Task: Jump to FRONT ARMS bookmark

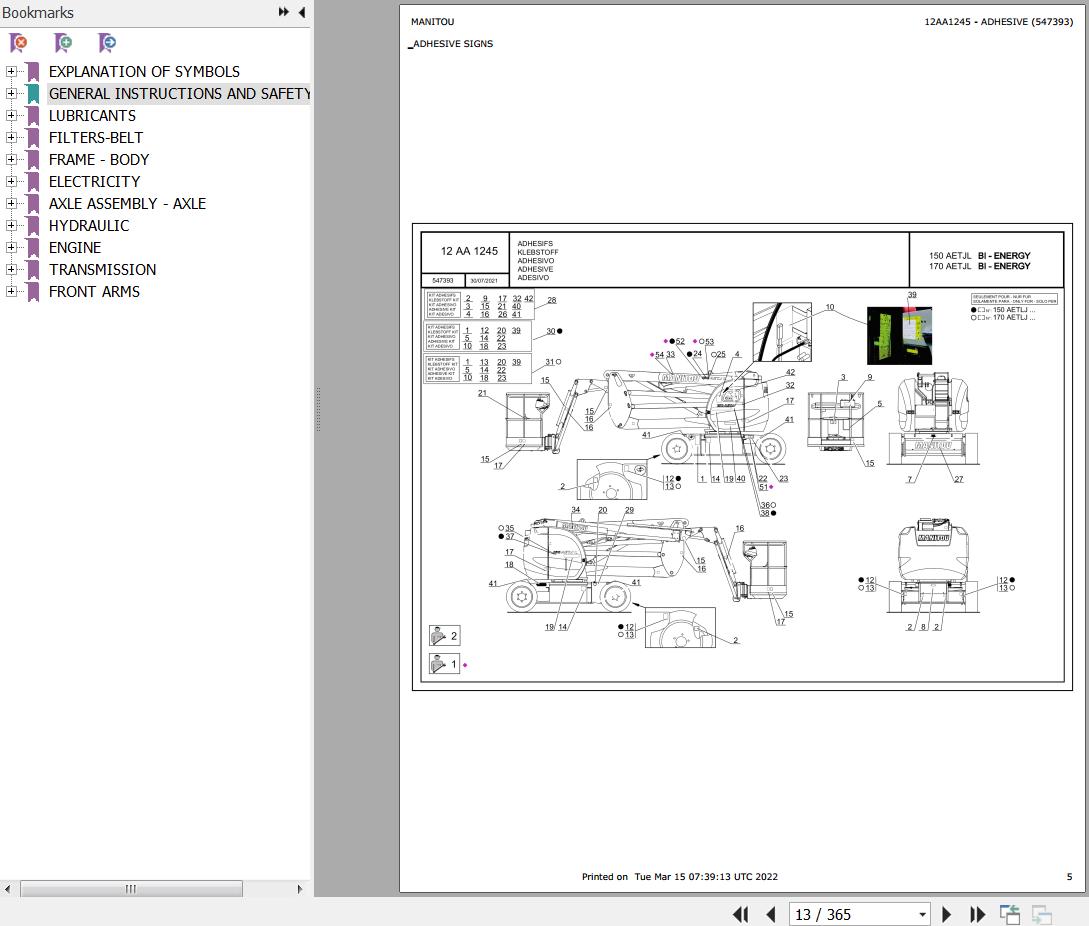Action: click(x=94, y=292)
